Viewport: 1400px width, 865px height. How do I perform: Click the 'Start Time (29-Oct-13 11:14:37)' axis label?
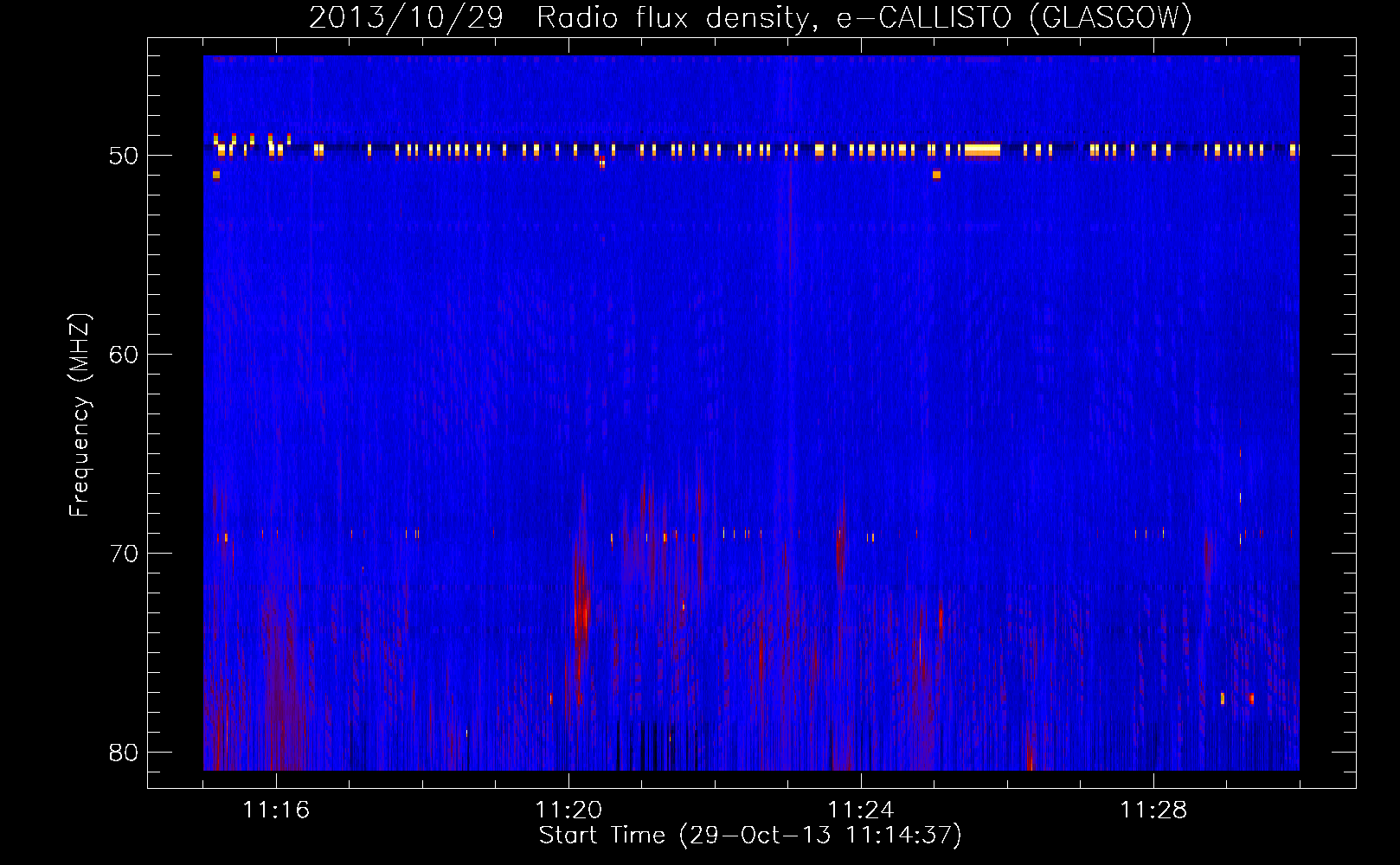click(x=750, y=836)
